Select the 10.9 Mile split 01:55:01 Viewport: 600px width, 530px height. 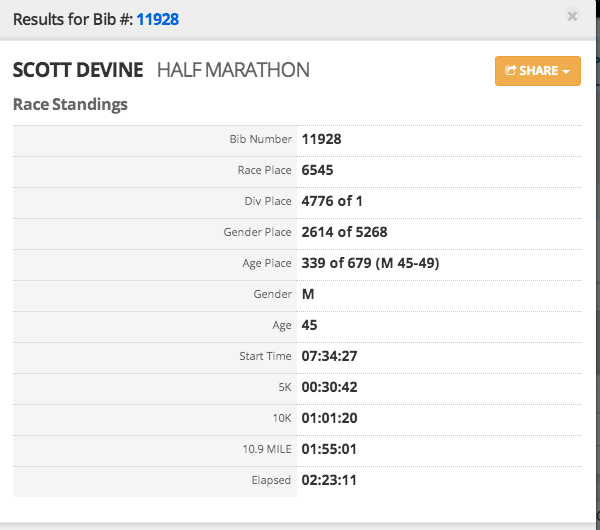329,449
